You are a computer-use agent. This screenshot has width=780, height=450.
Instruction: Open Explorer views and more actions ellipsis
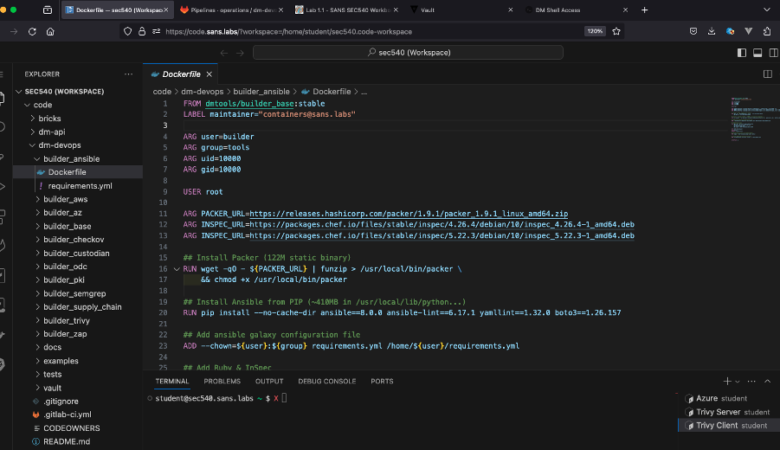point(127,74)
